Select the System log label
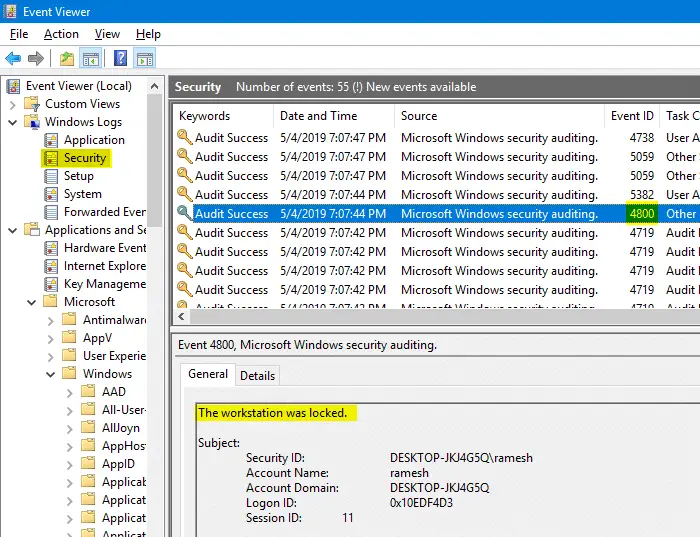Viewport: 700px width, 537px height. pos(83,194)
